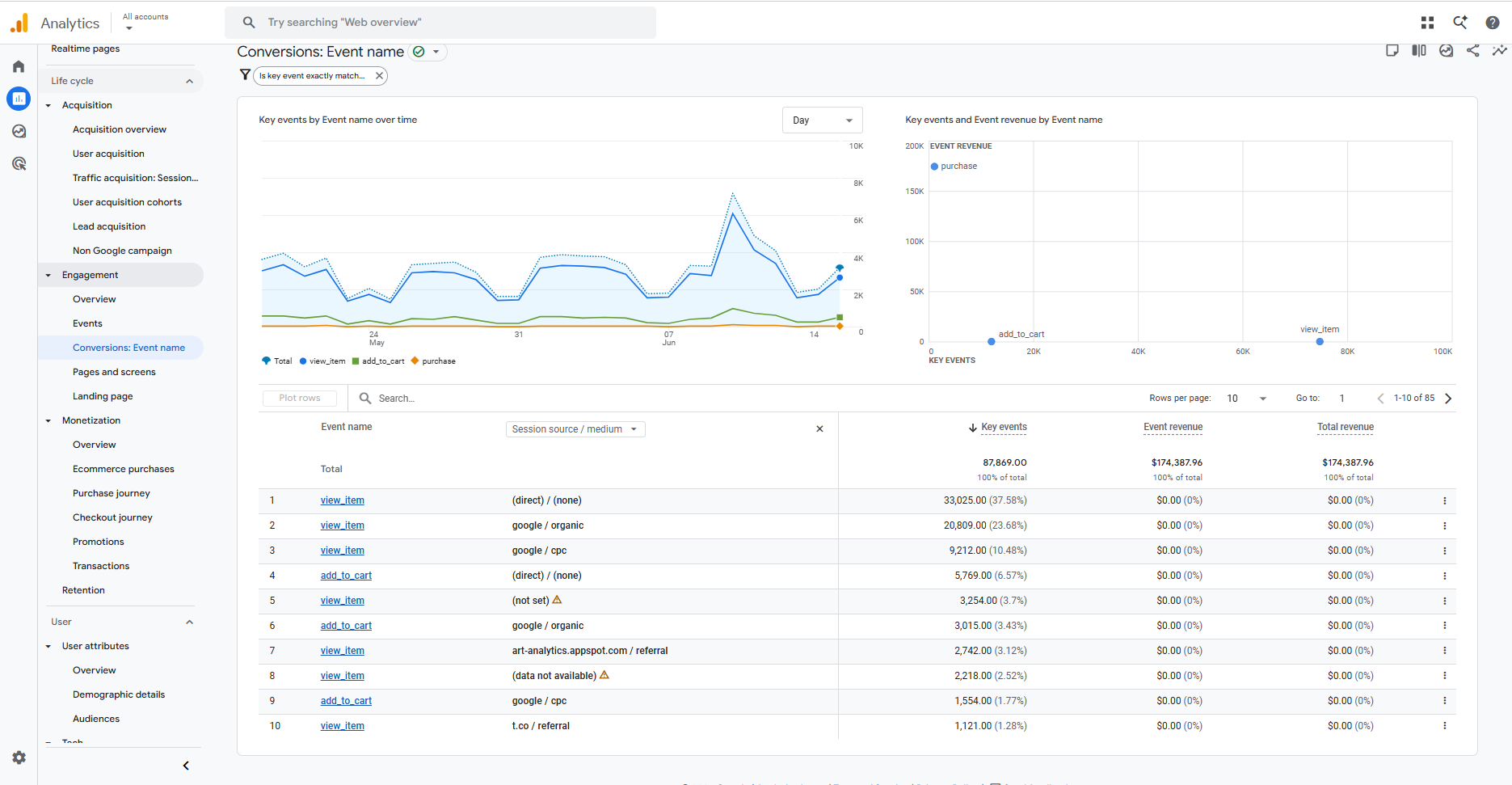Remove the secondary dimension with X

pyautogui.click(x=819, y=428)
